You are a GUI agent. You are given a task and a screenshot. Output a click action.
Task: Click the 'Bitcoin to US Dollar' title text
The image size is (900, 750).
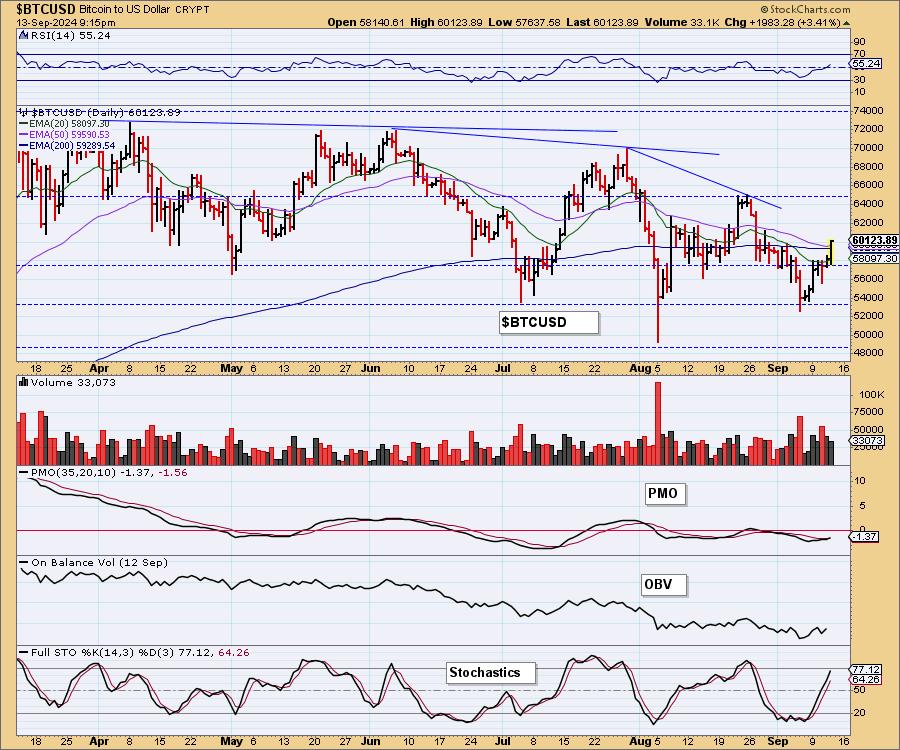click(x=126, y=10)
